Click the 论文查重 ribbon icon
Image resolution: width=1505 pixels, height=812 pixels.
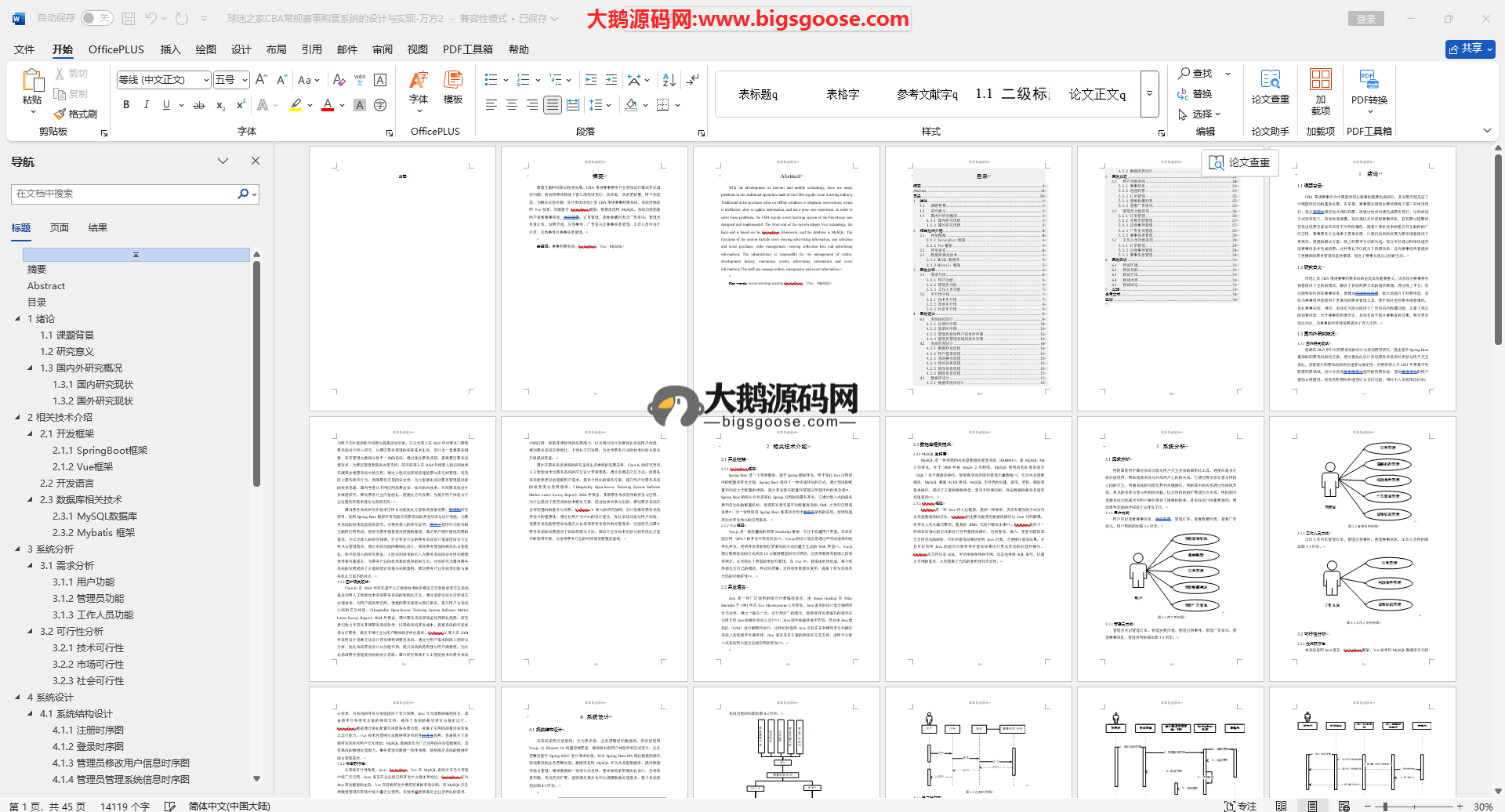click(1270, 88)
